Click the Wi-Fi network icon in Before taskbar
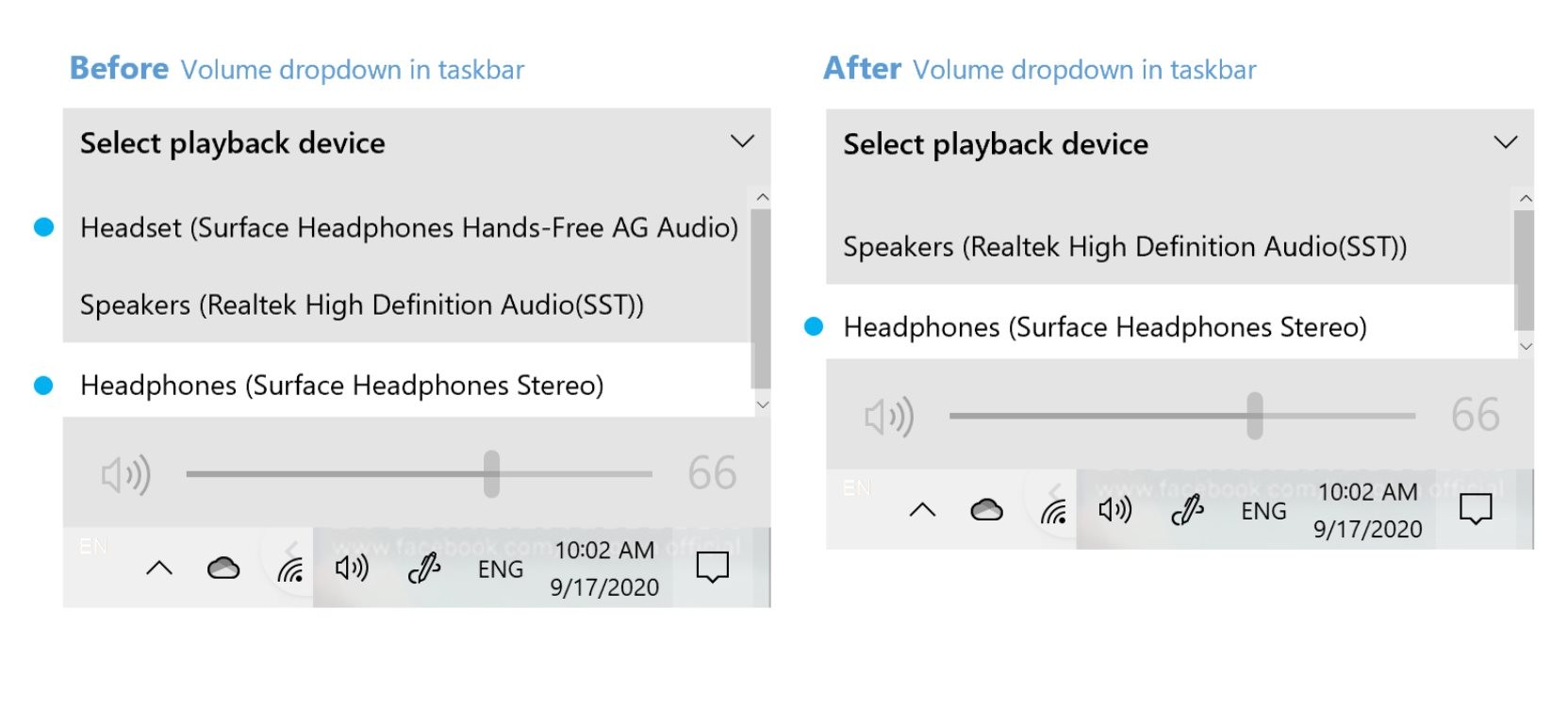 click(x=290, y=569)
